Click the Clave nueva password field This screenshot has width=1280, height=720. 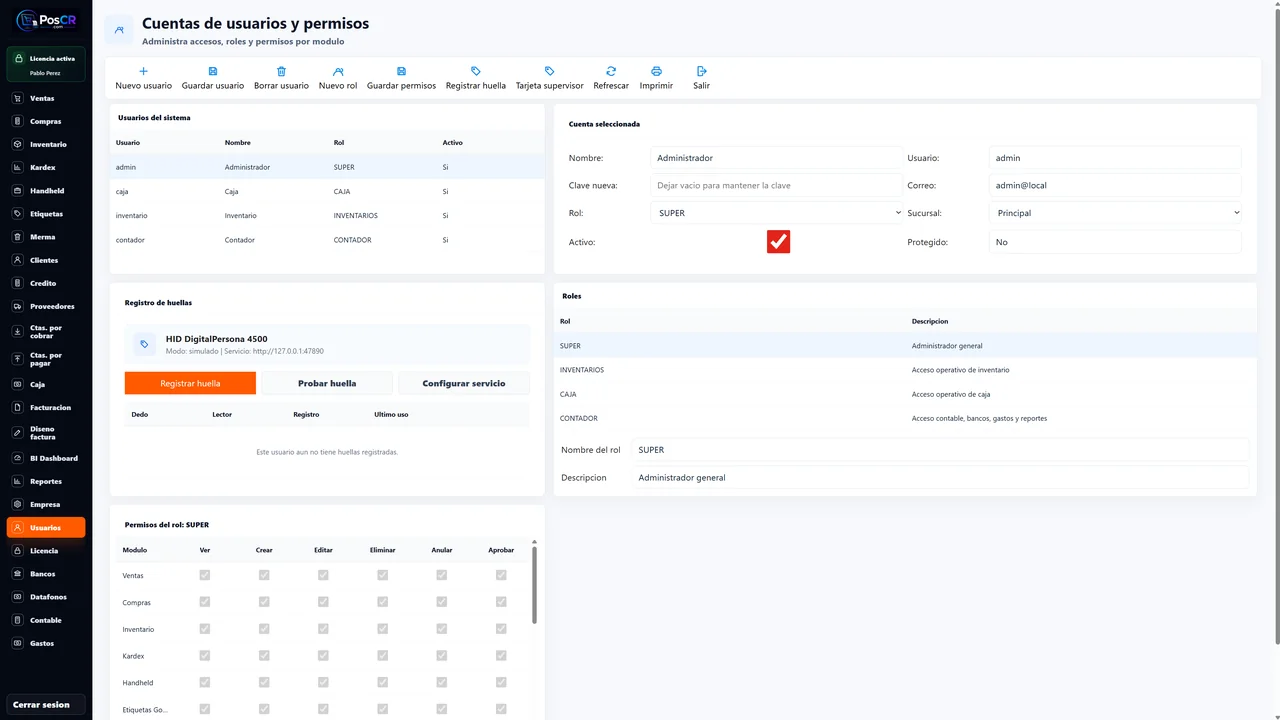[776, 185]
